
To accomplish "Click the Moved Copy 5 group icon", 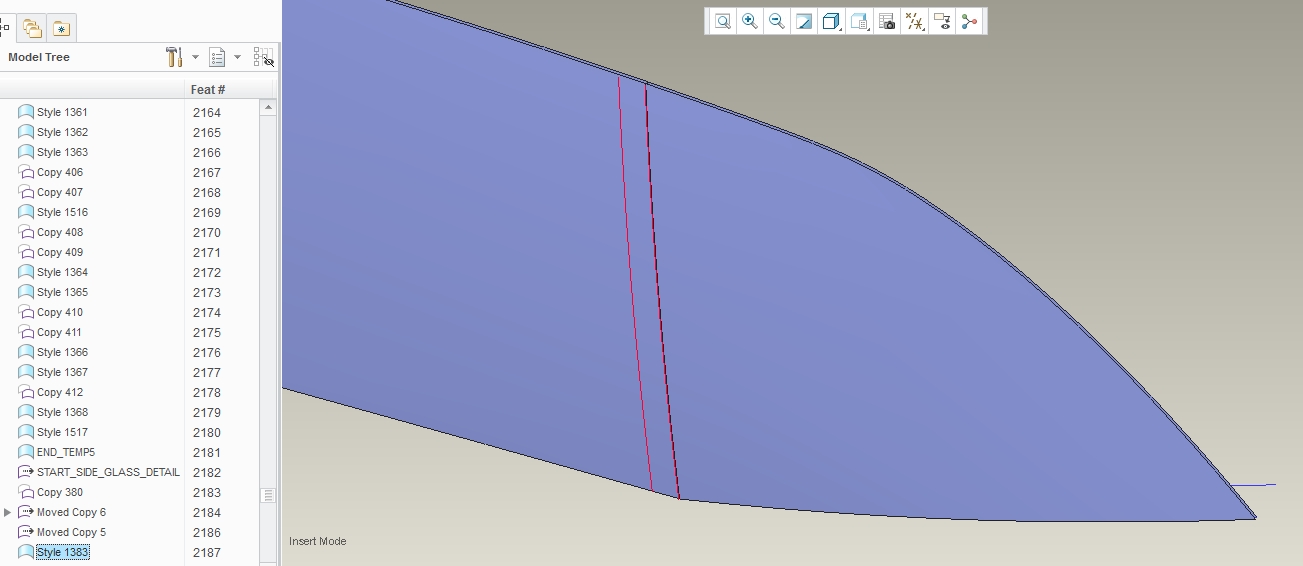I will [26, 532].
